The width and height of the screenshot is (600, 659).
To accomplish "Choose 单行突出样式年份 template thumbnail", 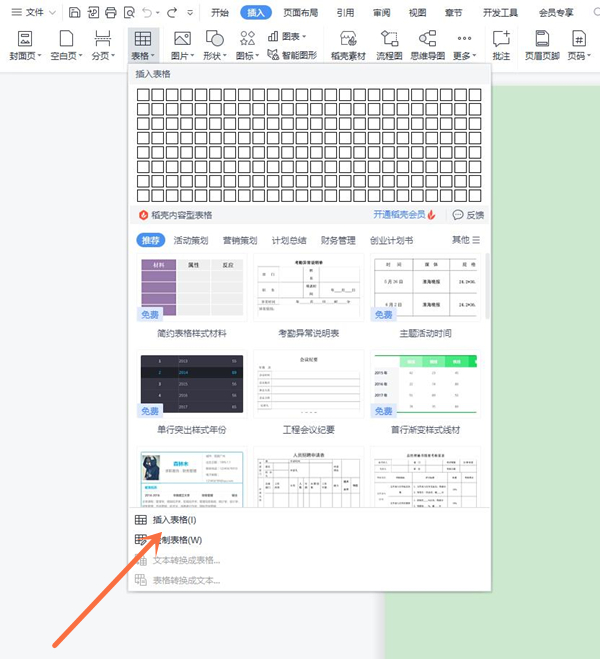I will 192,384.
